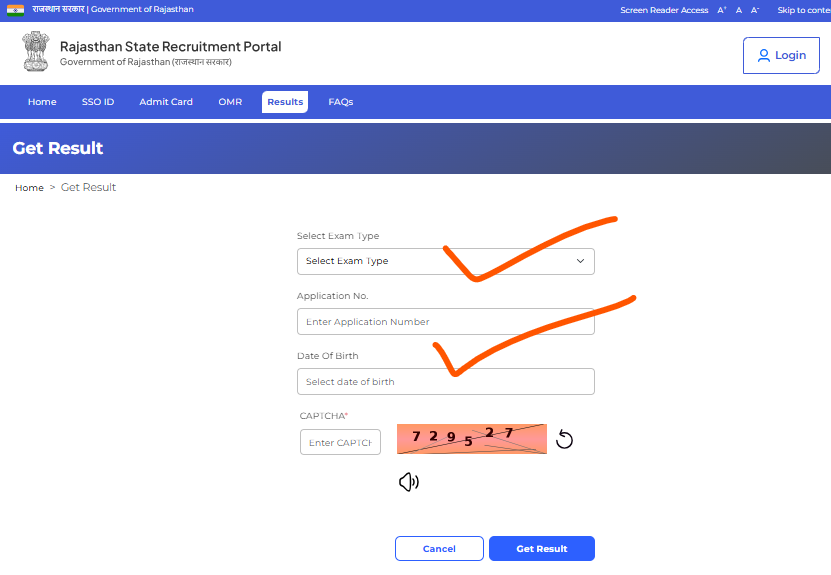Follow the Home breadcrumb link
The height and width of the screenshot is (575, 831).
(29, 188)
